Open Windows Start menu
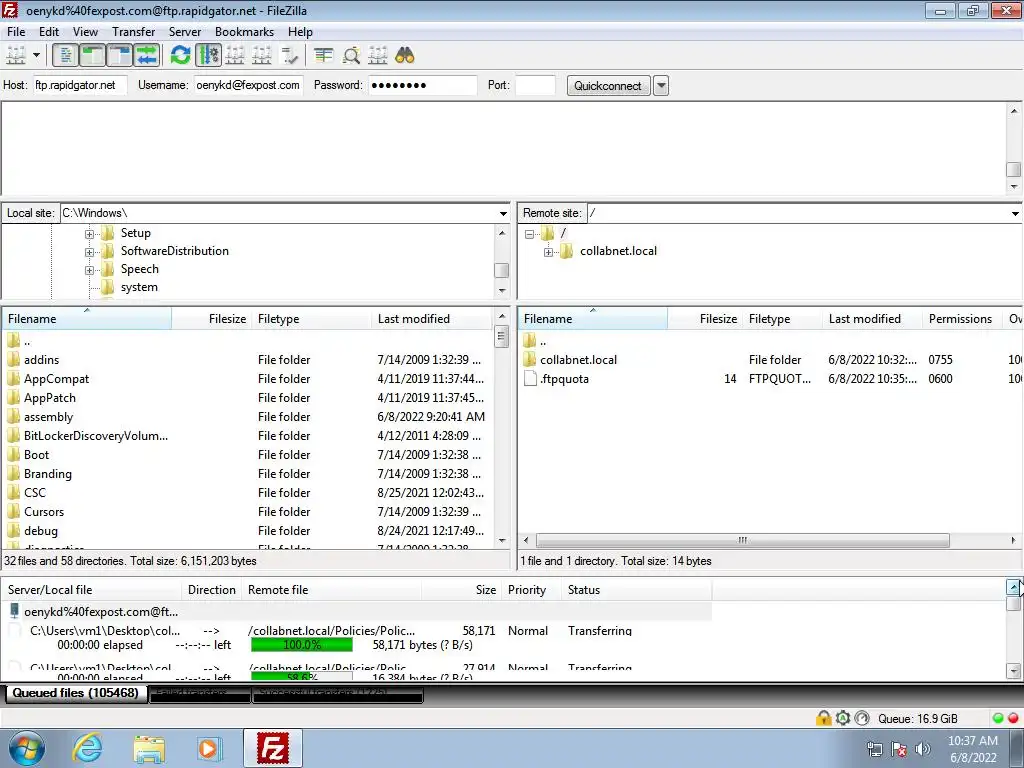The width and height of the screenshot is (1024, 768). tap(27, 748)
